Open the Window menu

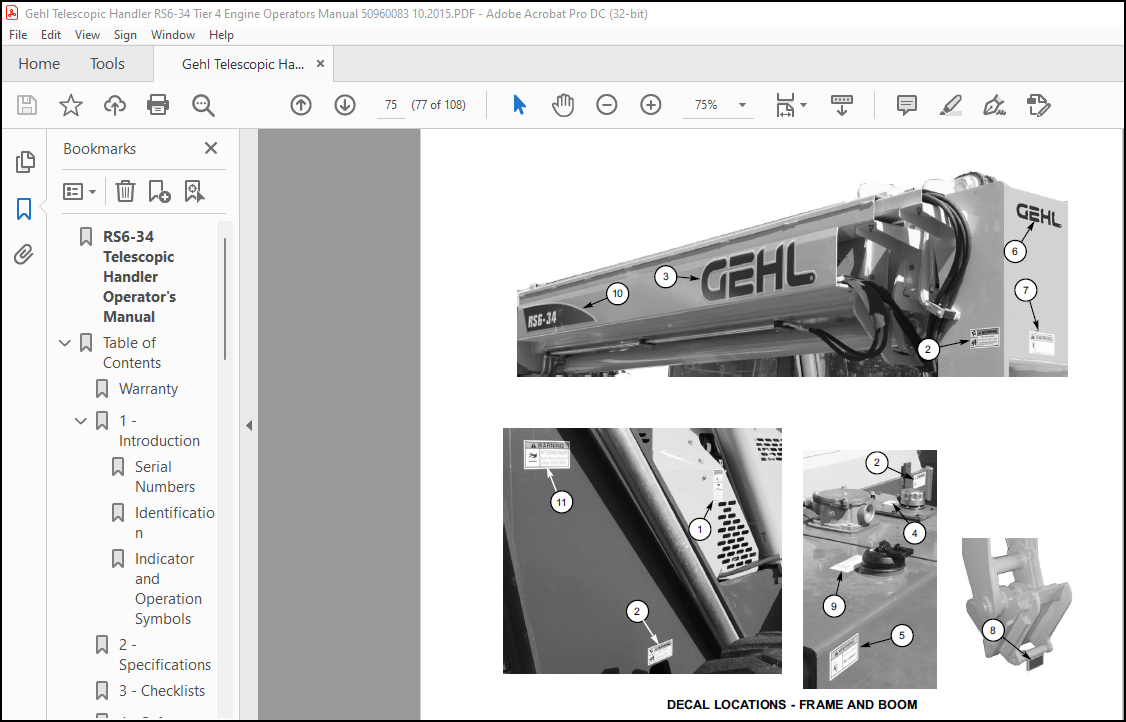point(172,34)
